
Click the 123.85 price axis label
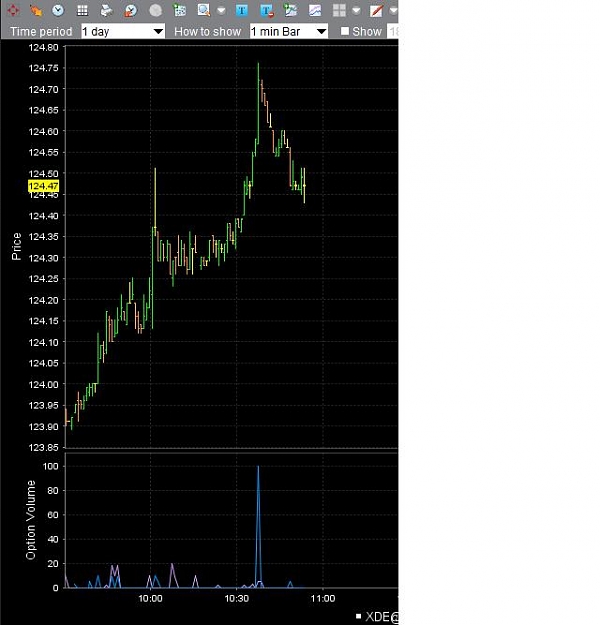point(43,448)
